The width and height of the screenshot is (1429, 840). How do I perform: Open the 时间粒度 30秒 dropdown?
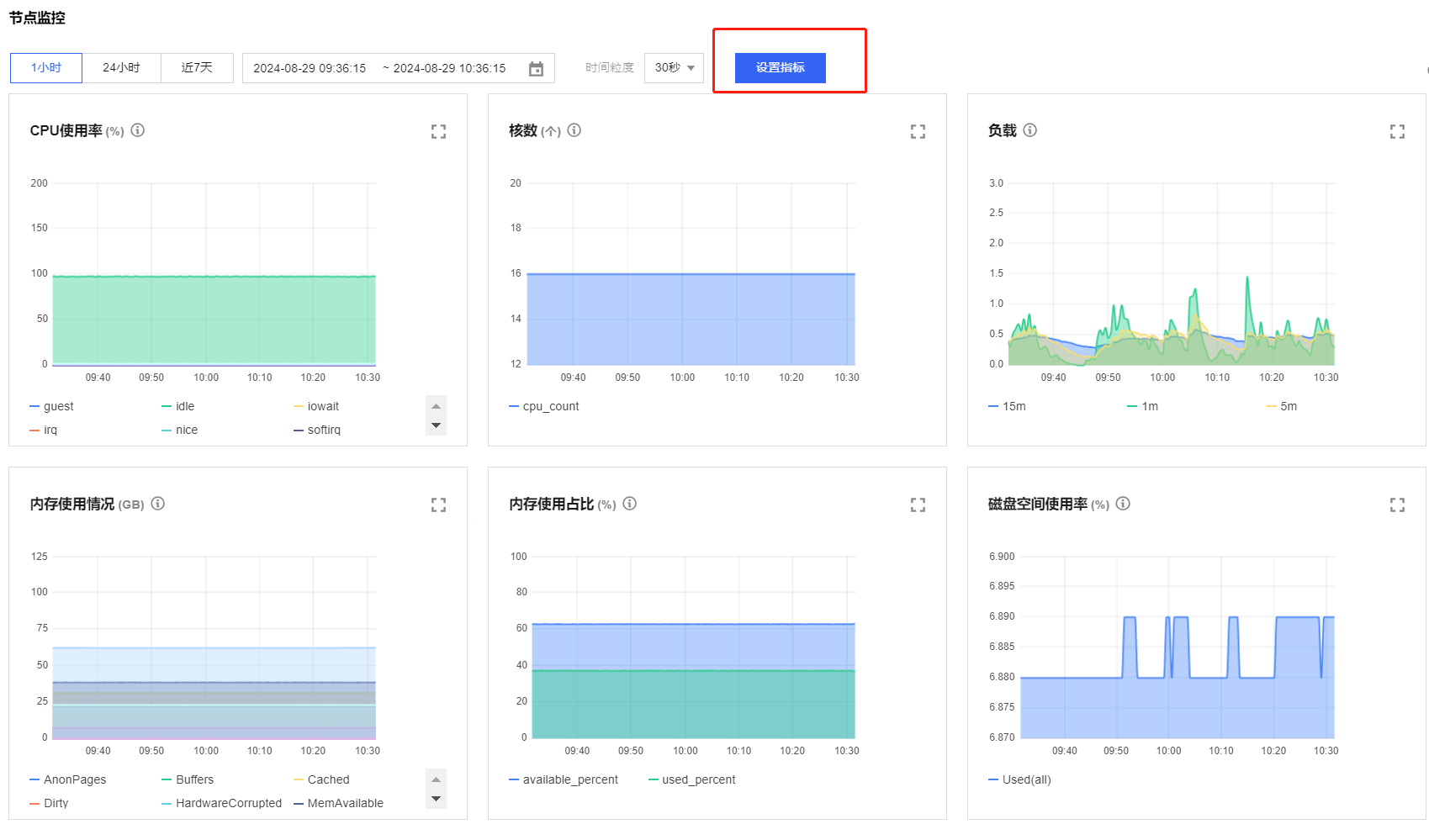coord(674,68)
